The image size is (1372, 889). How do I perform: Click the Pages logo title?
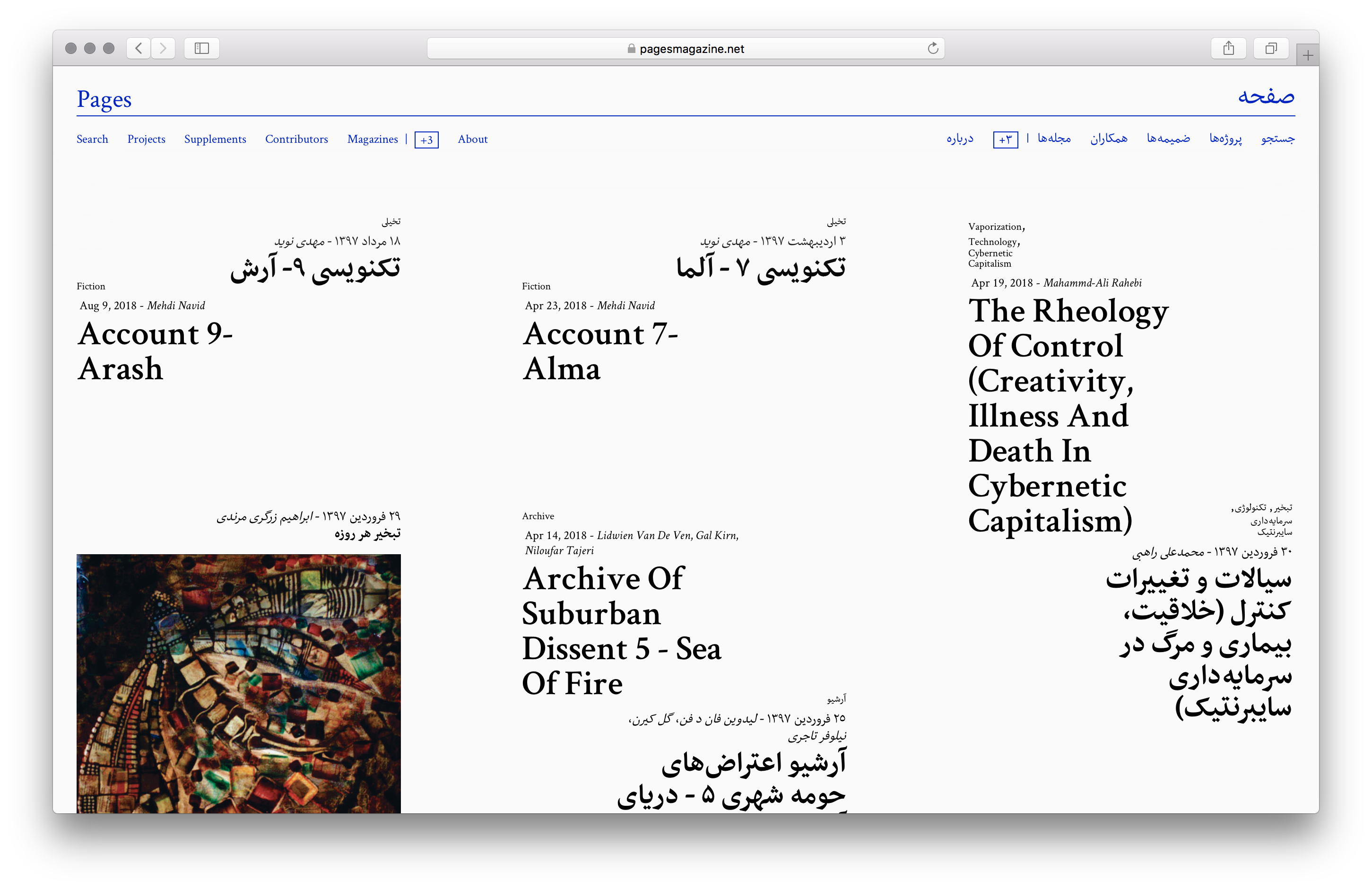[104, 99]
